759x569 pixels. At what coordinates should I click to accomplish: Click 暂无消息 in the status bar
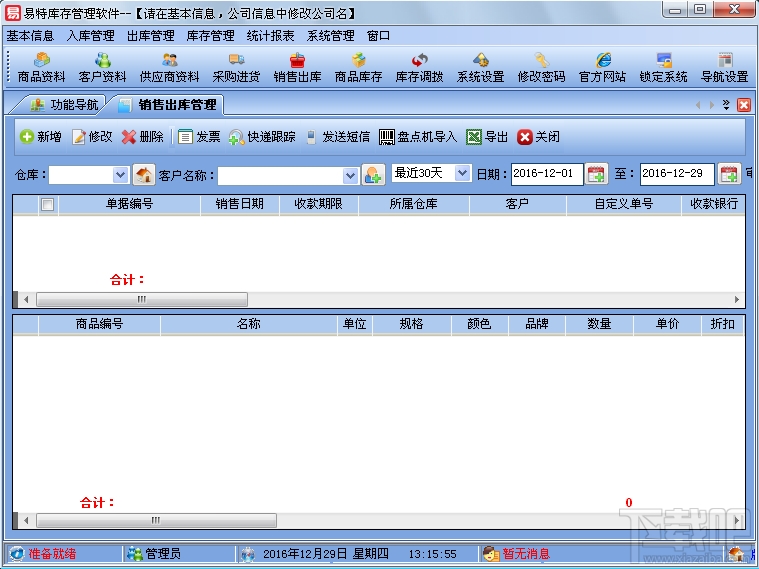(516, 554)
